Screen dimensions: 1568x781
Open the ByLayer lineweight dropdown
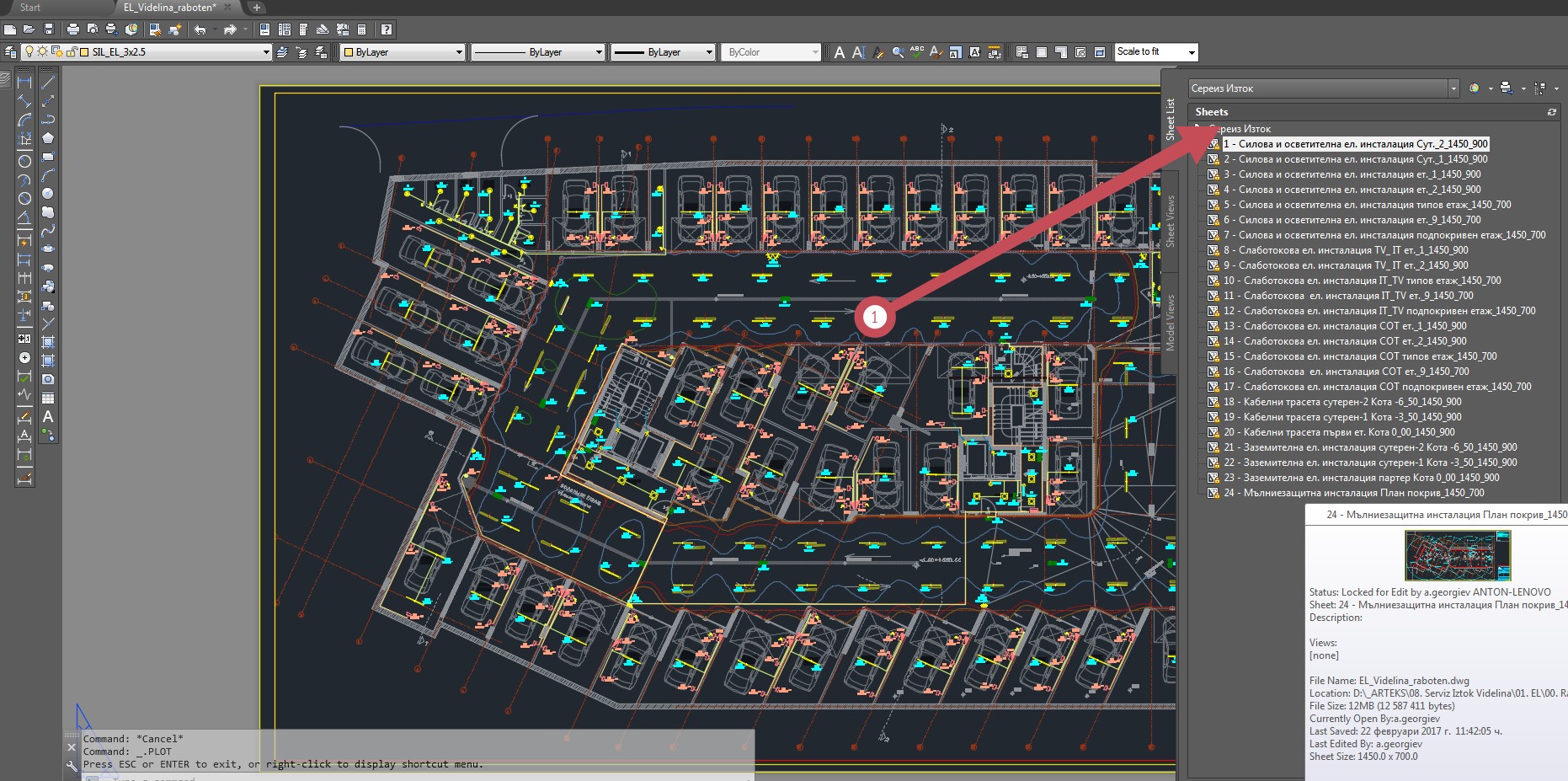[709, 52]
